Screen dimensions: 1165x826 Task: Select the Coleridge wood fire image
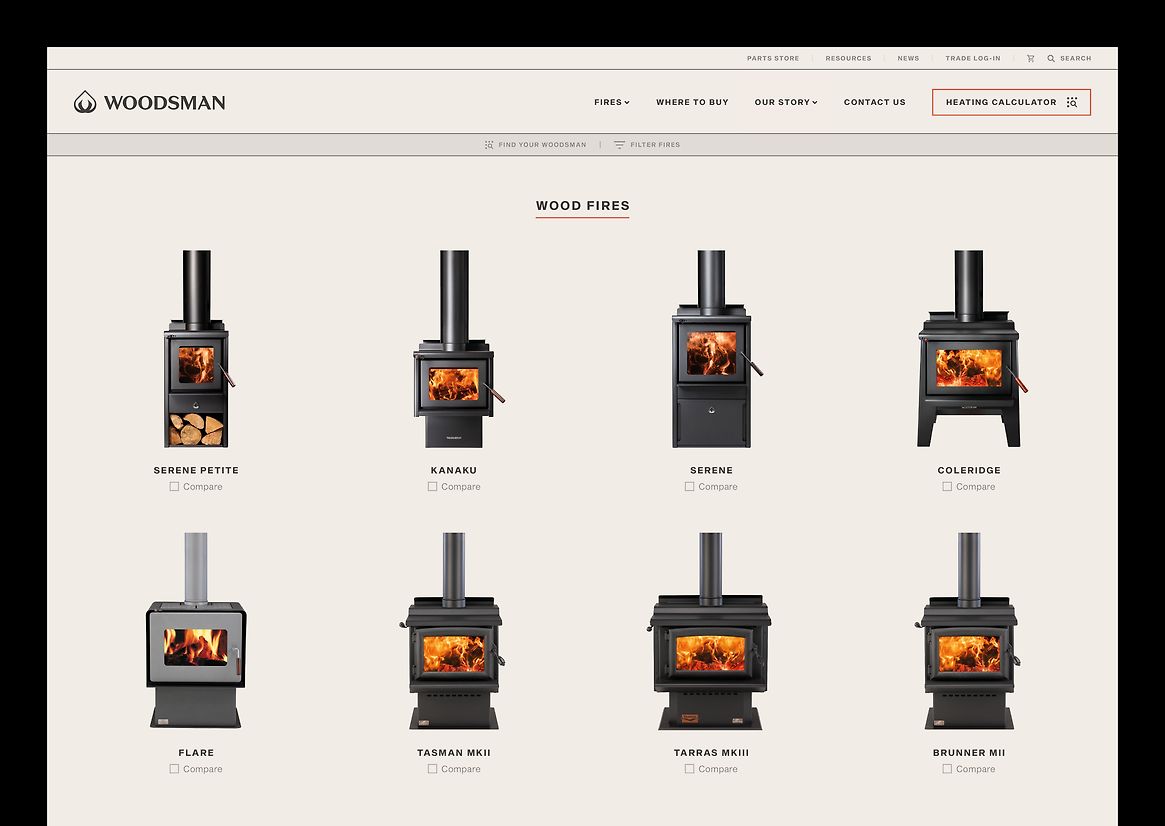968,350
